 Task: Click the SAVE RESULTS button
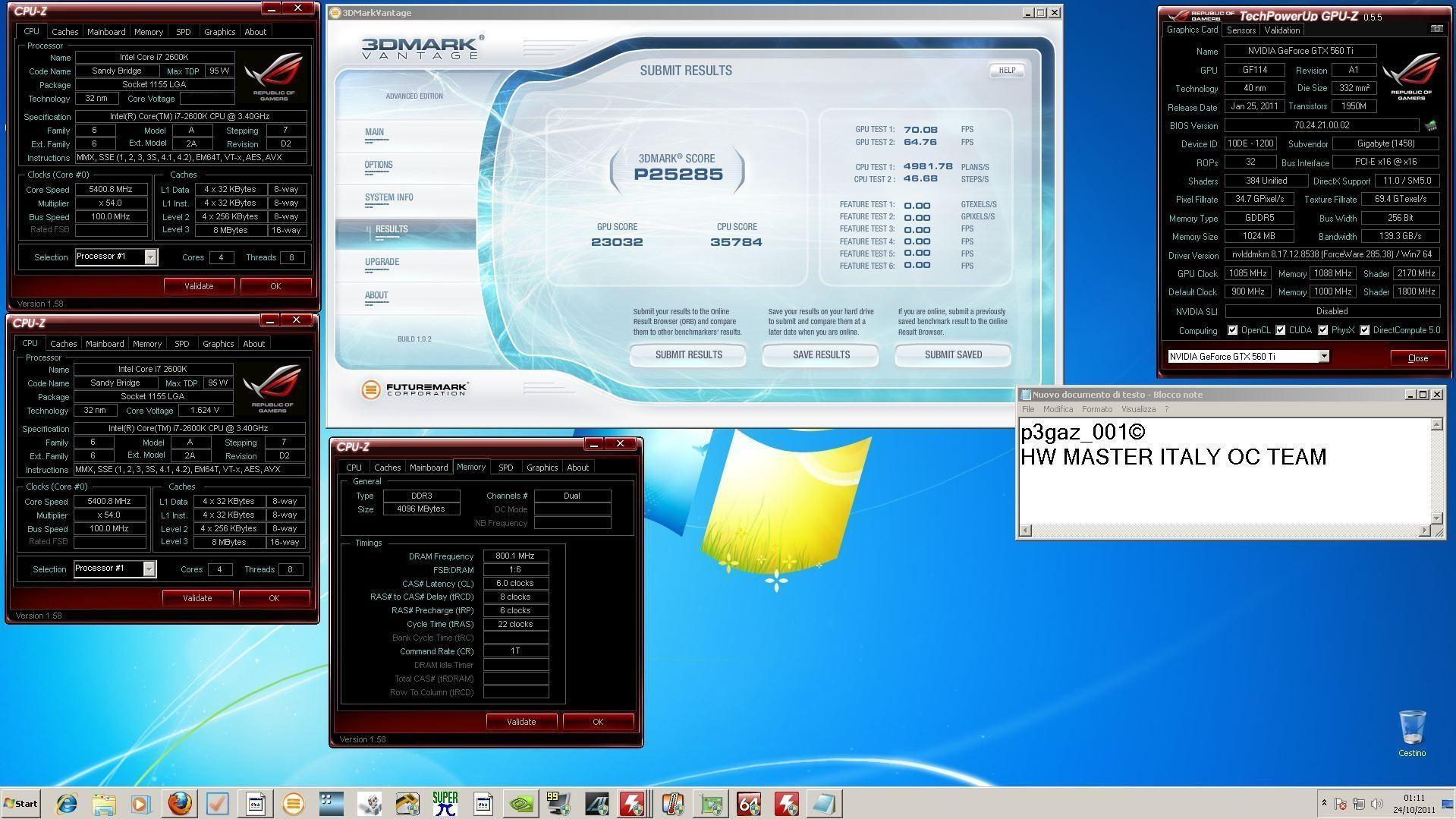pyautogui.click(x=821, y=354)
